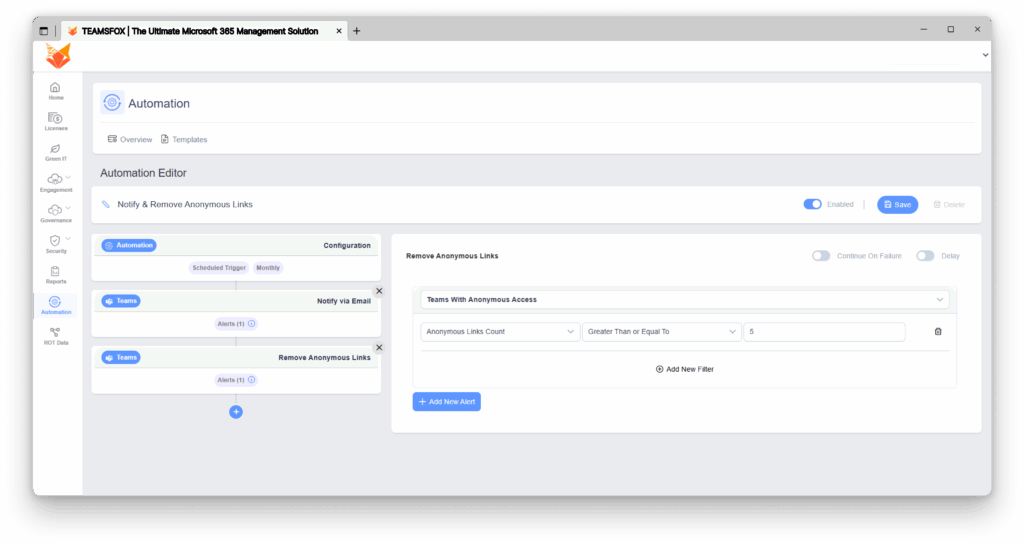Open Reports in the sidebar
1024x544 pixels.
[56, 275]
